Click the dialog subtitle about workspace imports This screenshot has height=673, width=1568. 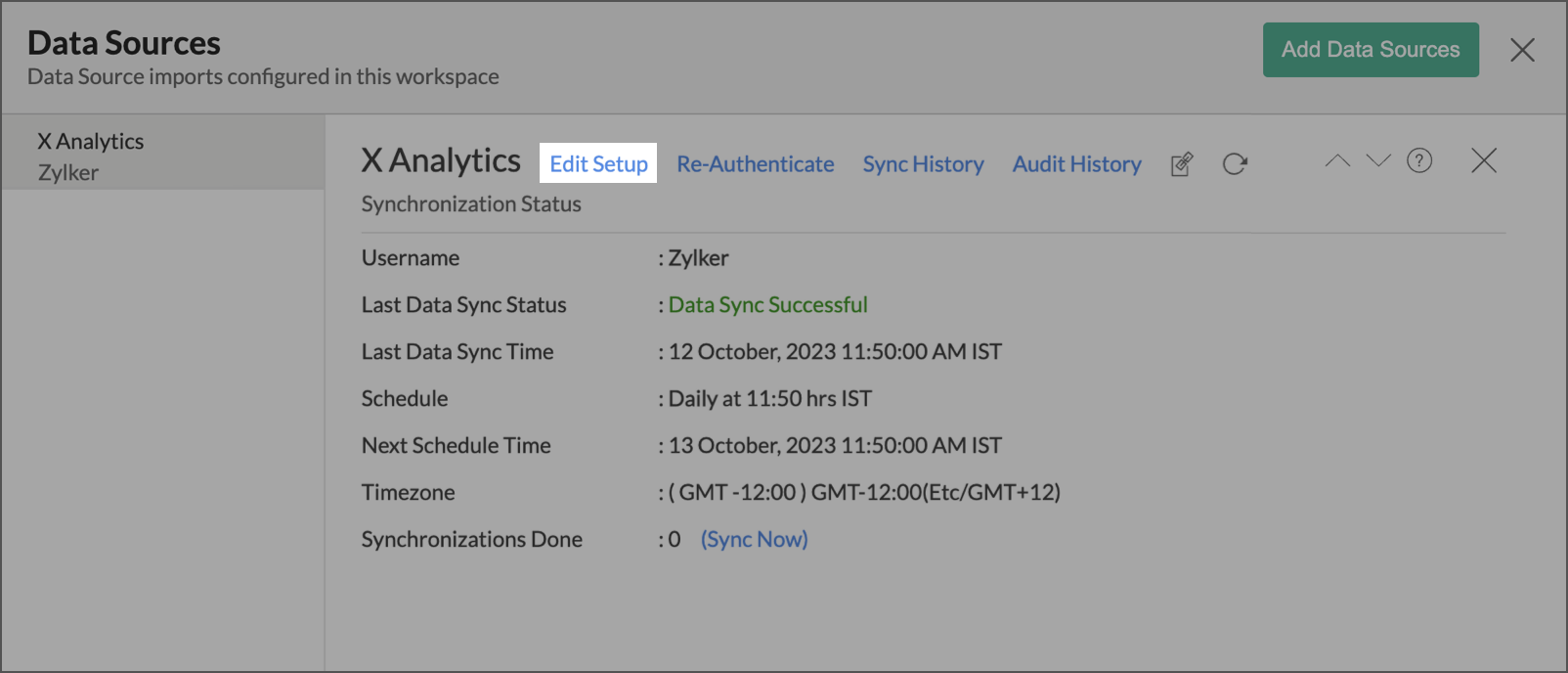pos(263,76)
